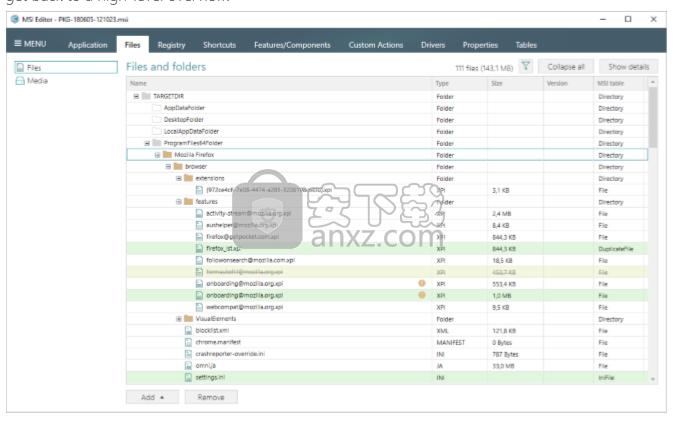Click the scrollbar down arrow
Screen dimensions: 681x421
653,379
